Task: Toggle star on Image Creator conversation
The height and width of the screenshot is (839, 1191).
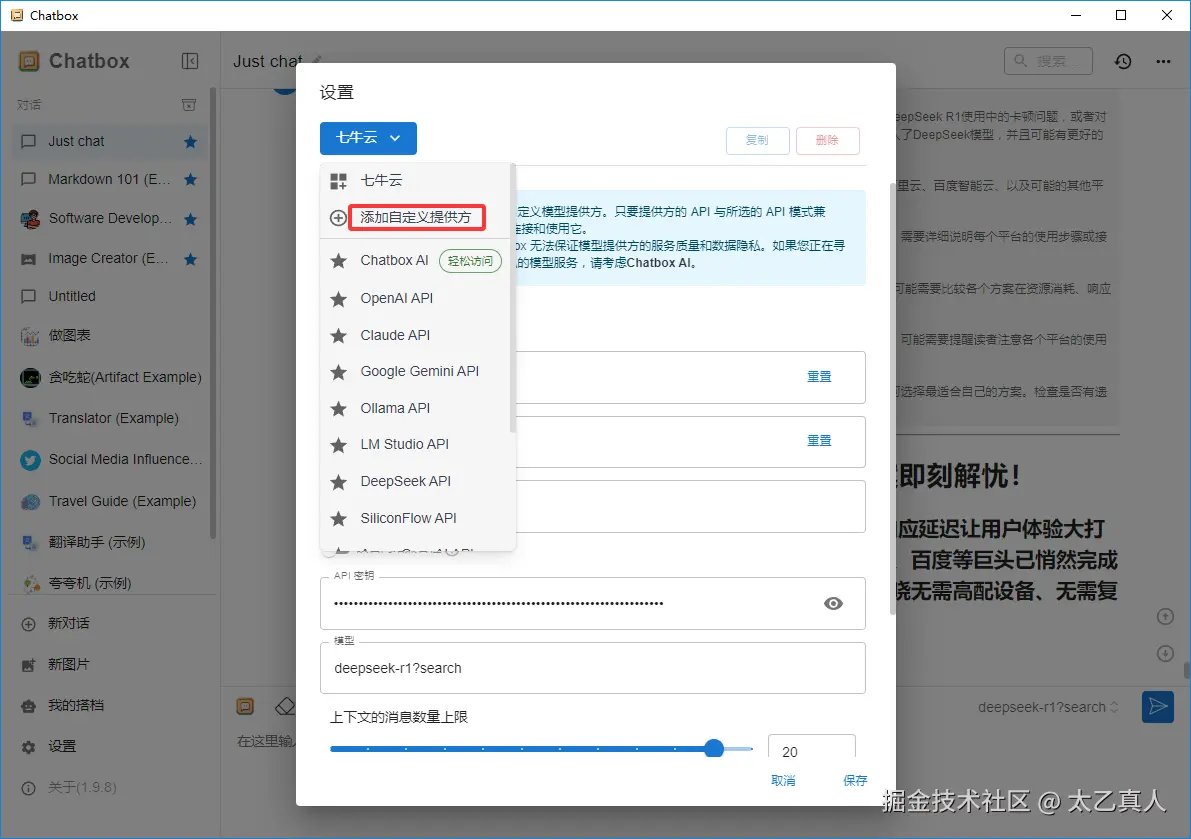Action: tap(191, 260)
